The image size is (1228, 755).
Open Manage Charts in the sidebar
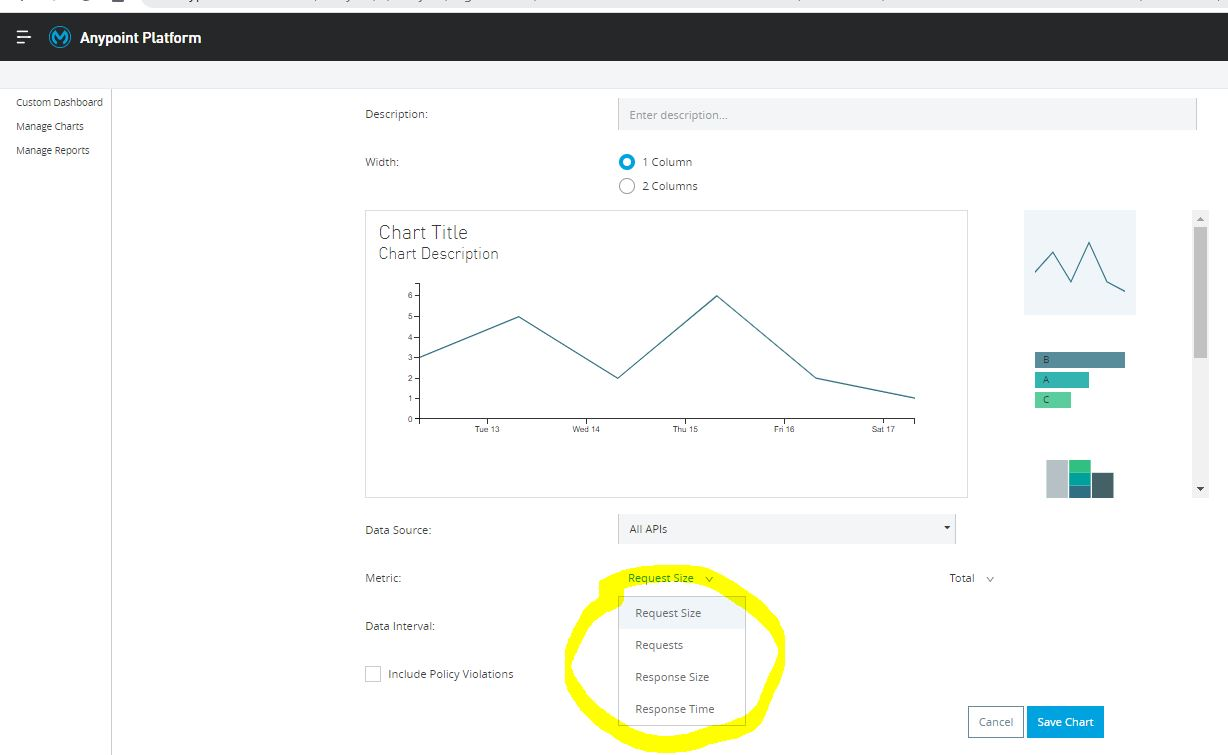click(50, 126)
